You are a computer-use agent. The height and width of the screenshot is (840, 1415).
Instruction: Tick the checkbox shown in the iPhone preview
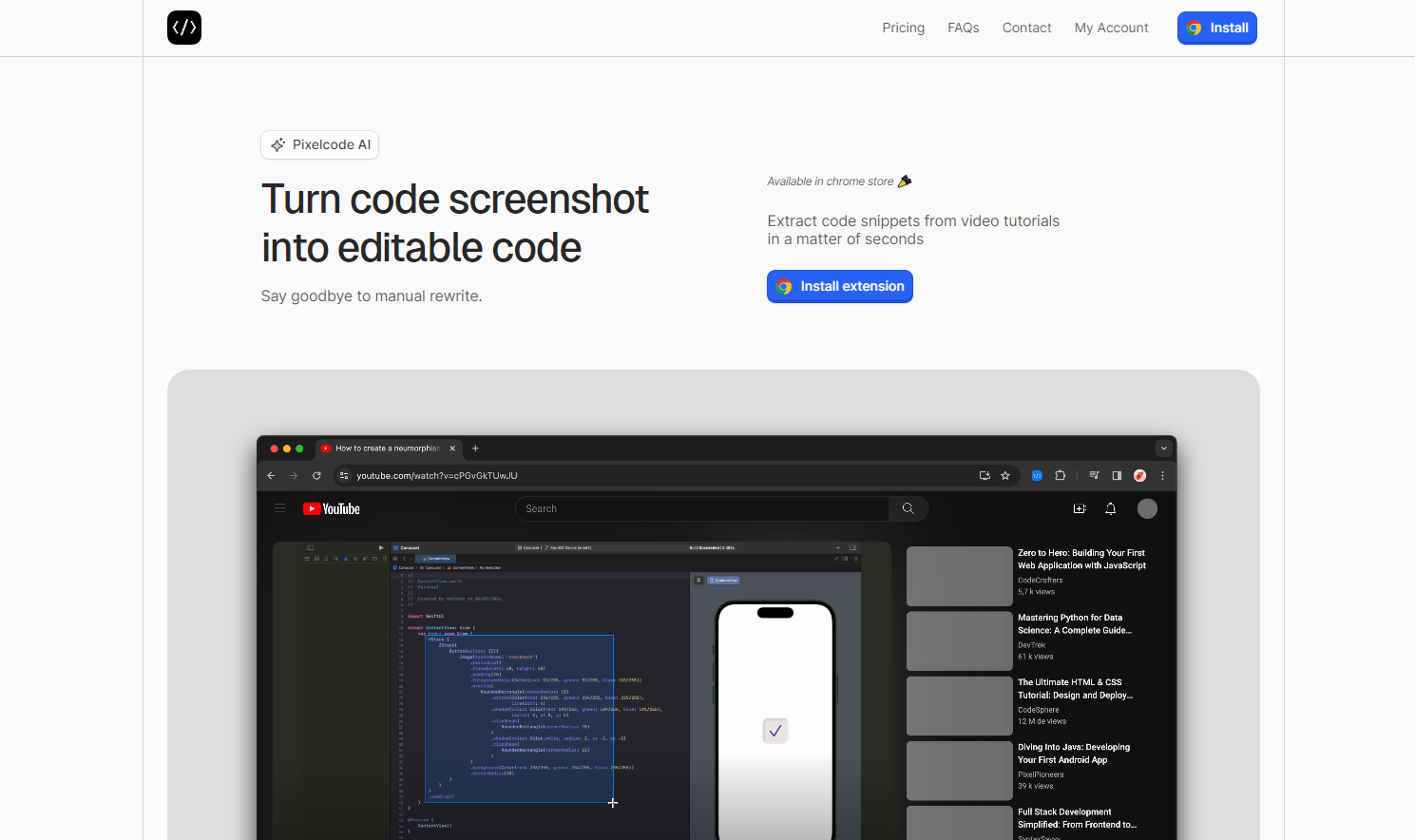tap(774, 730)
